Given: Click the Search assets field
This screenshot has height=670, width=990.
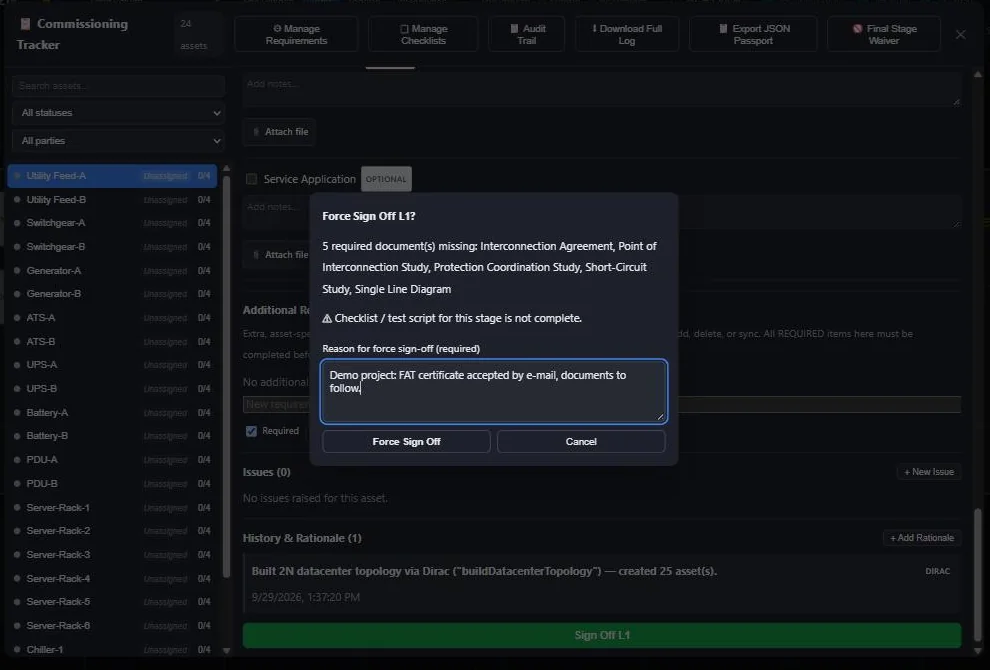Looking at the screenshot, I should pyautogui.click(x=118, y=86).
